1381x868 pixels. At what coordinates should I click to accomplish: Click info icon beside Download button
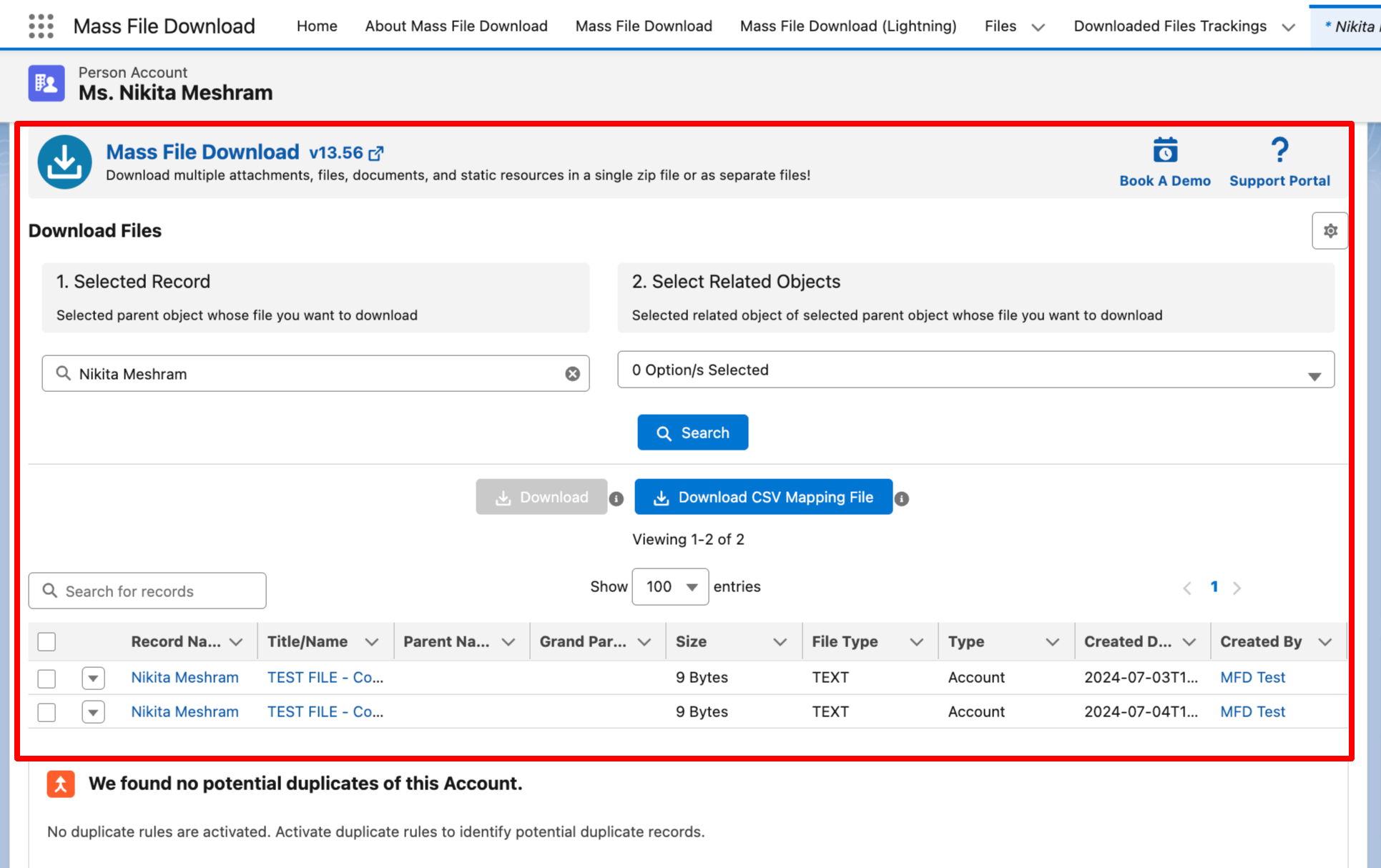click(616, 499)
